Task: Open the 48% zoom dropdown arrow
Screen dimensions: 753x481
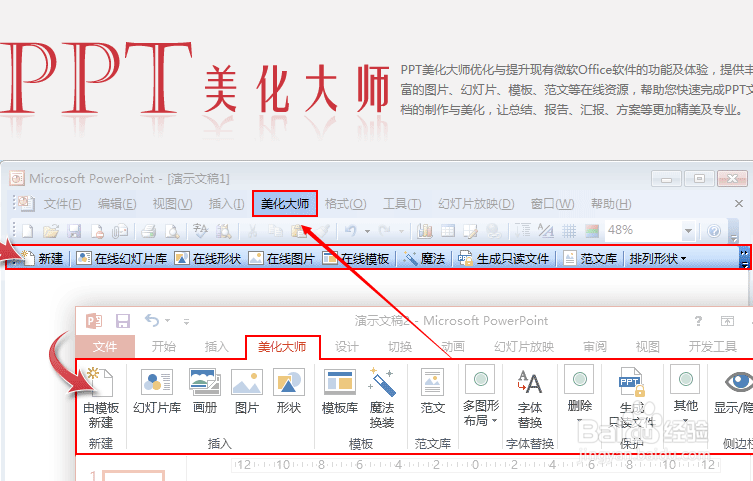Action: (688, 231)
